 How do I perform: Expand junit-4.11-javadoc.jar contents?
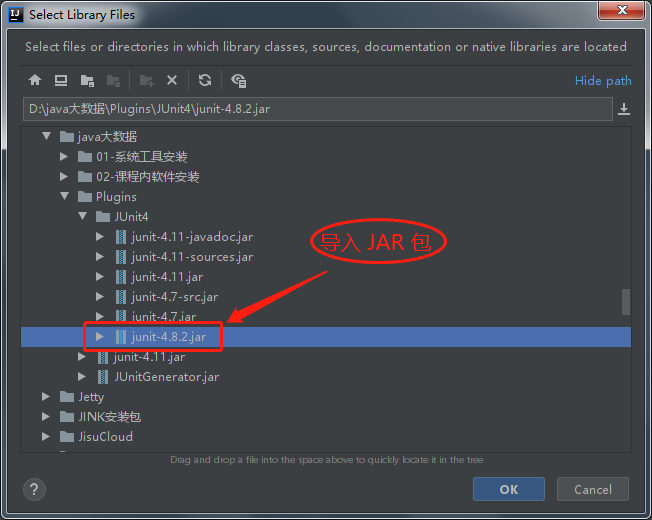click(x=100, y=237)
